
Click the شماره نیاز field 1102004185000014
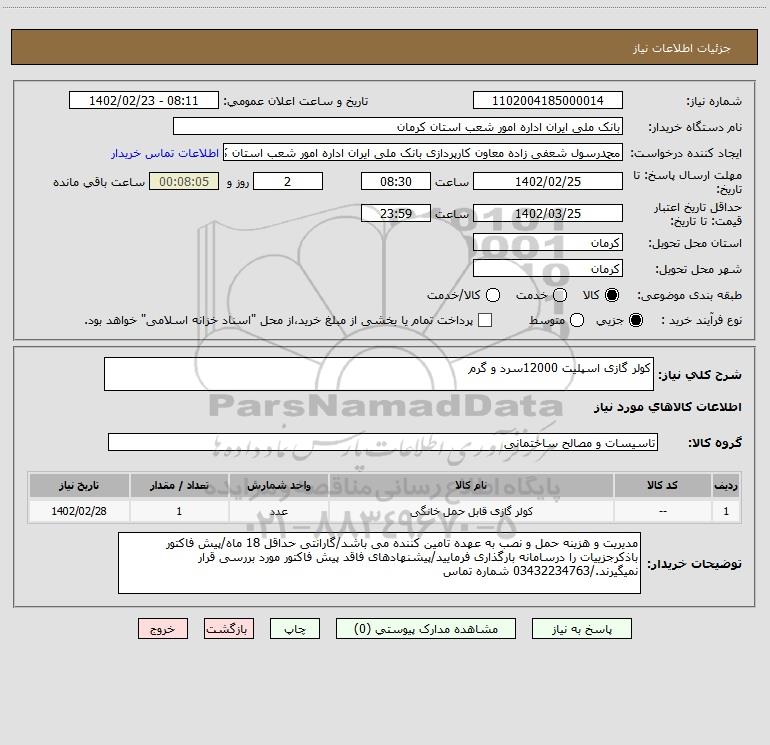click(548, 101)
